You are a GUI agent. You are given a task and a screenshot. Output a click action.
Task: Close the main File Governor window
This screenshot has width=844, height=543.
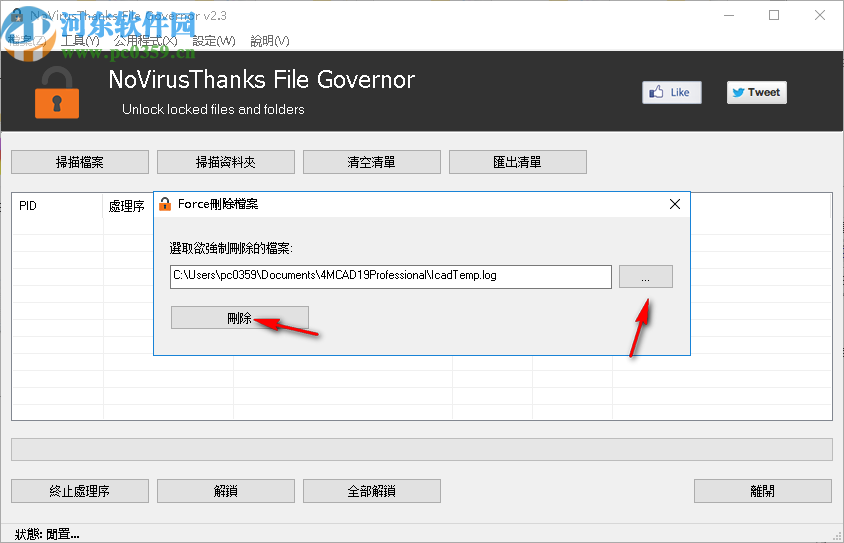pos(819,15)
